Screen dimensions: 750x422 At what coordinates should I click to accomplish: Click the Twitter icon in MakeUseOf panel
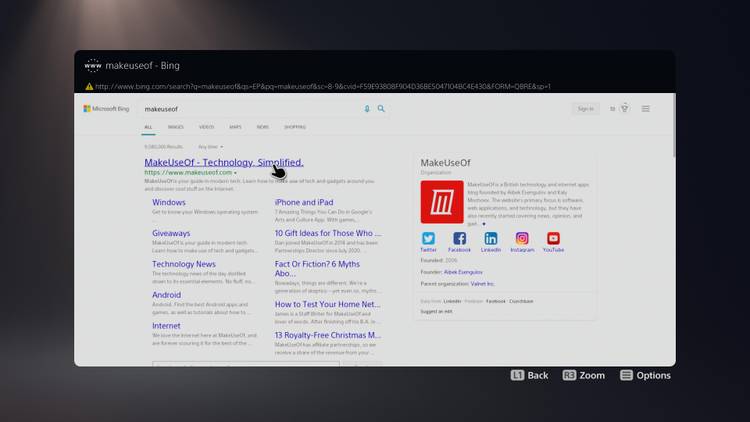click(x=428, y=239)
